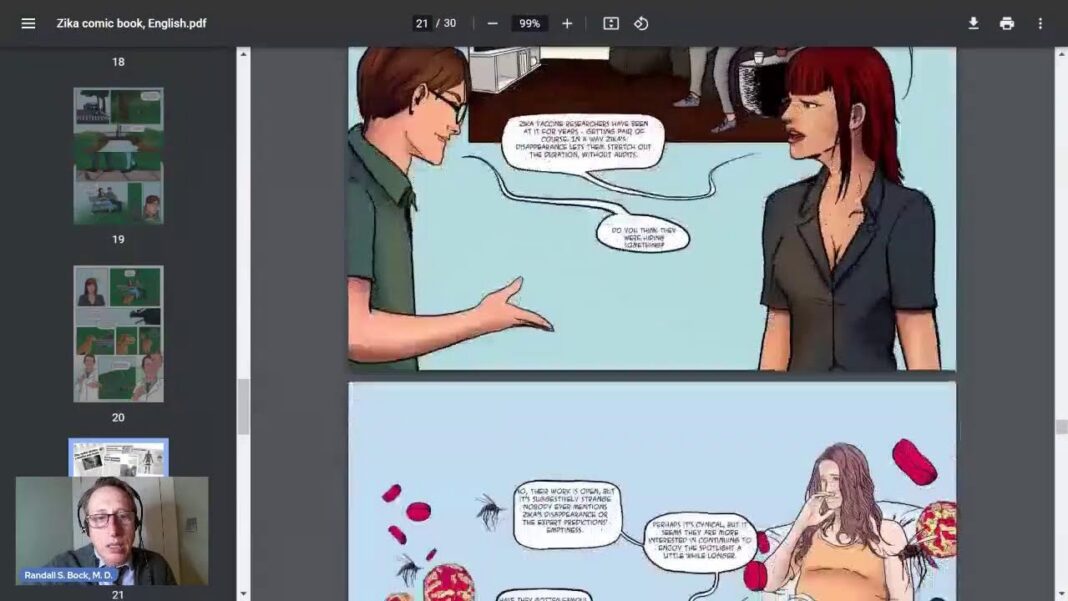
Task: Print the Zika comic book PDF
Action: point(1007,23)
